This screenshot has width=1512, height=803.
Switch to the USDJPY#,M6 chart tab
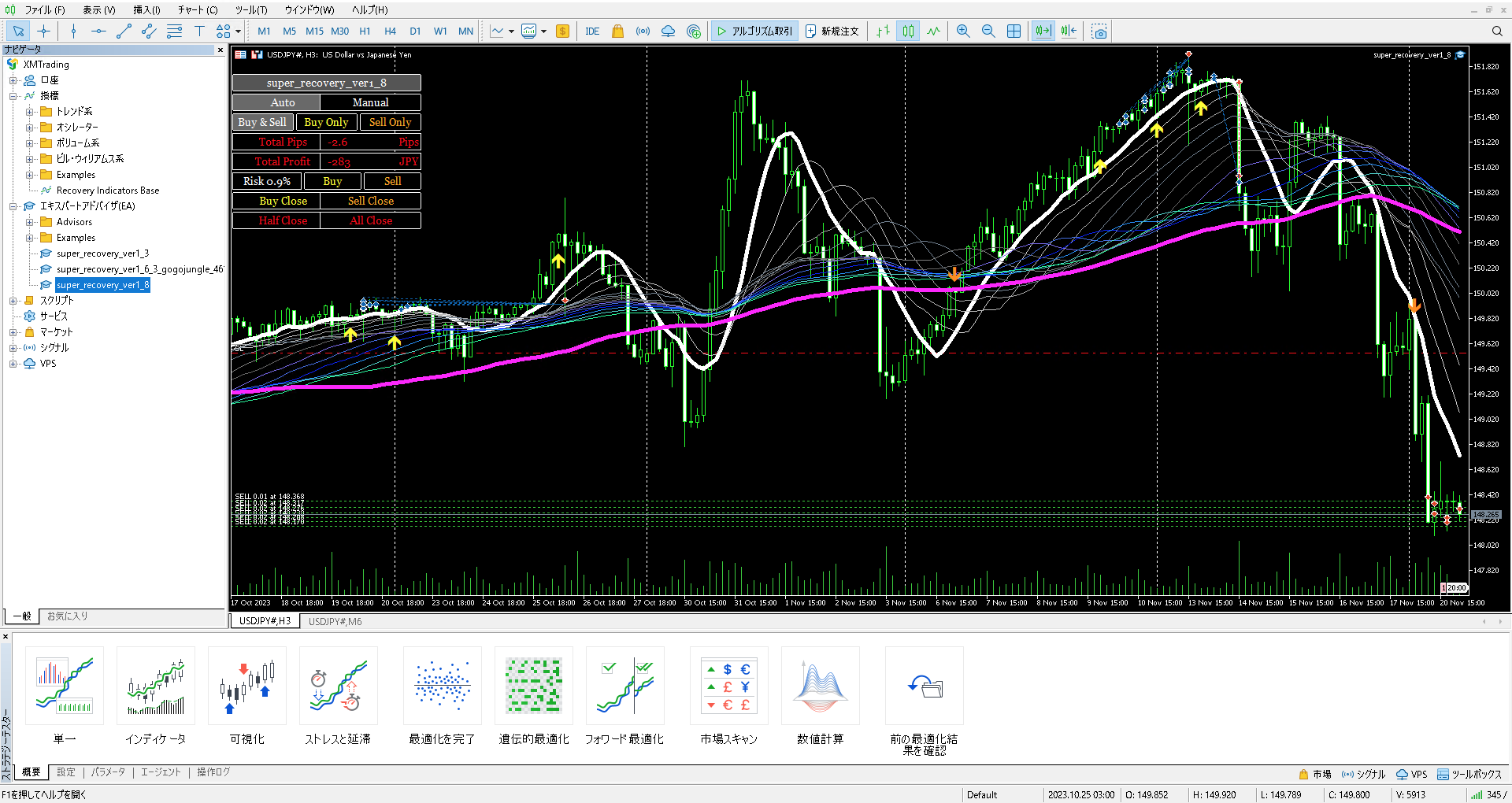click(x=335, y=621)
